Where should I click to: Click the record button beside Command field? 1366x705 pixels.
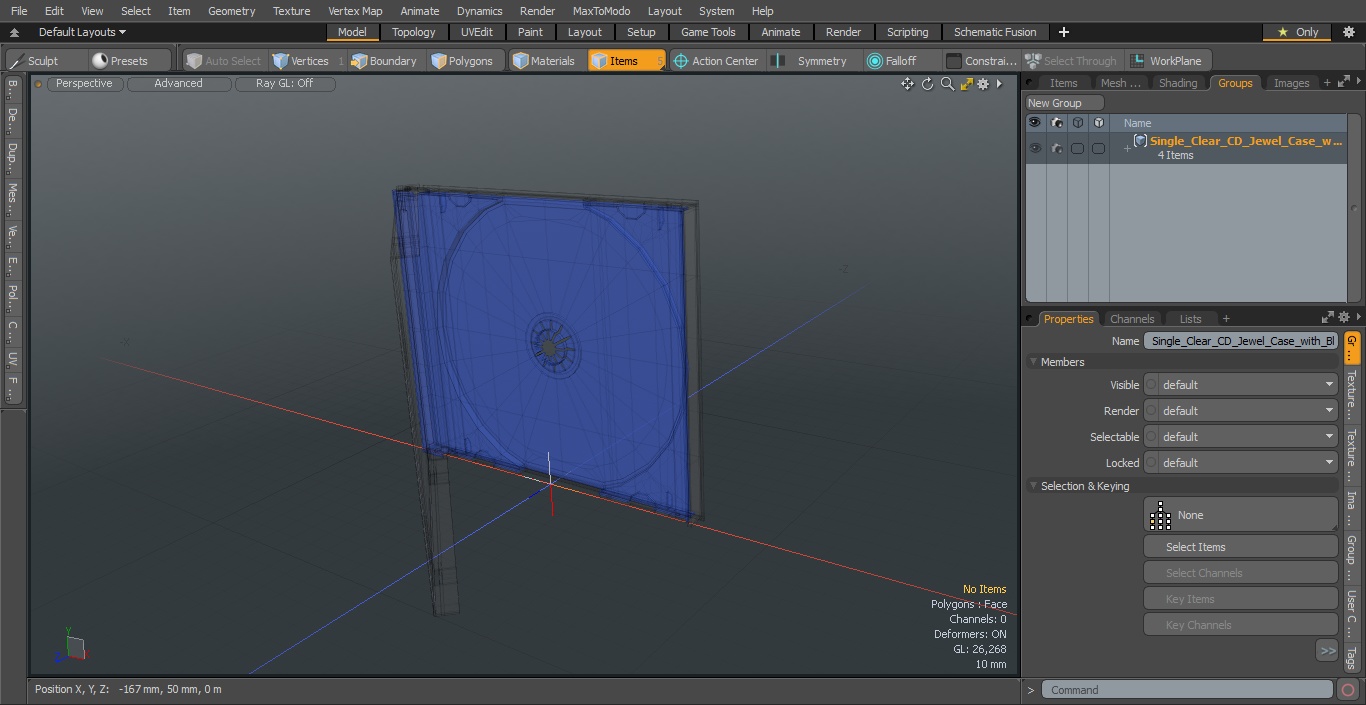point(1347,690)
